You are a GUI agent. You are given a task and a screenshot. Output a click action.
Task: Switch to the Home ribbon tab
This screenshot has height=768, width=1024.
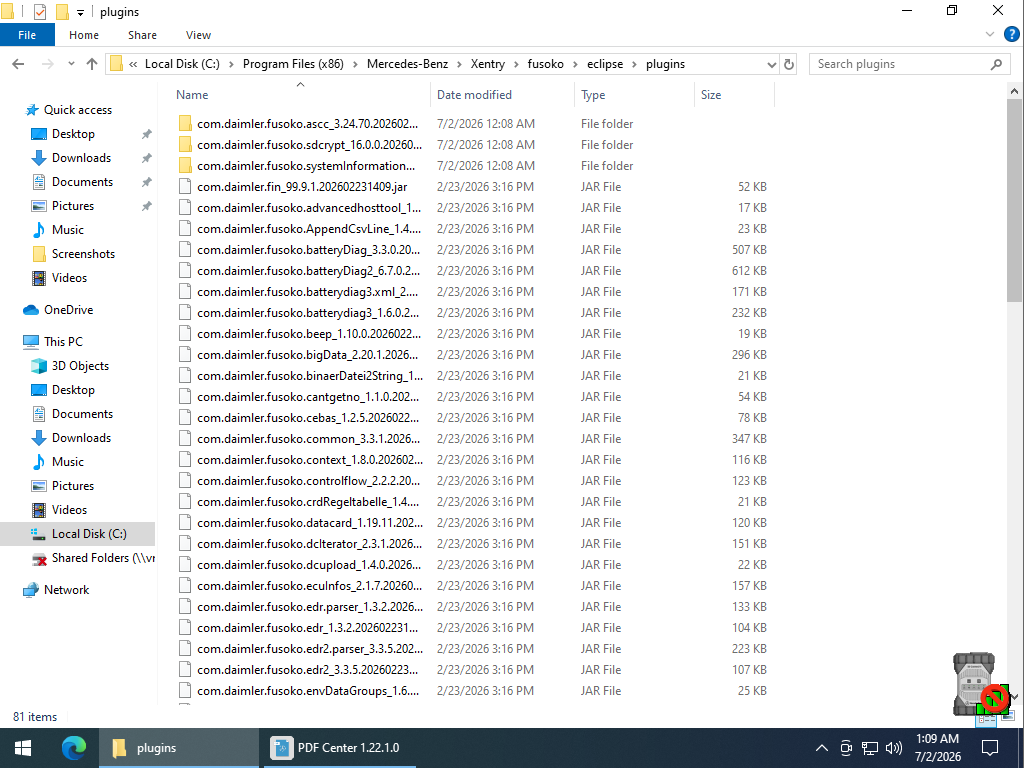tap(84, 35)
